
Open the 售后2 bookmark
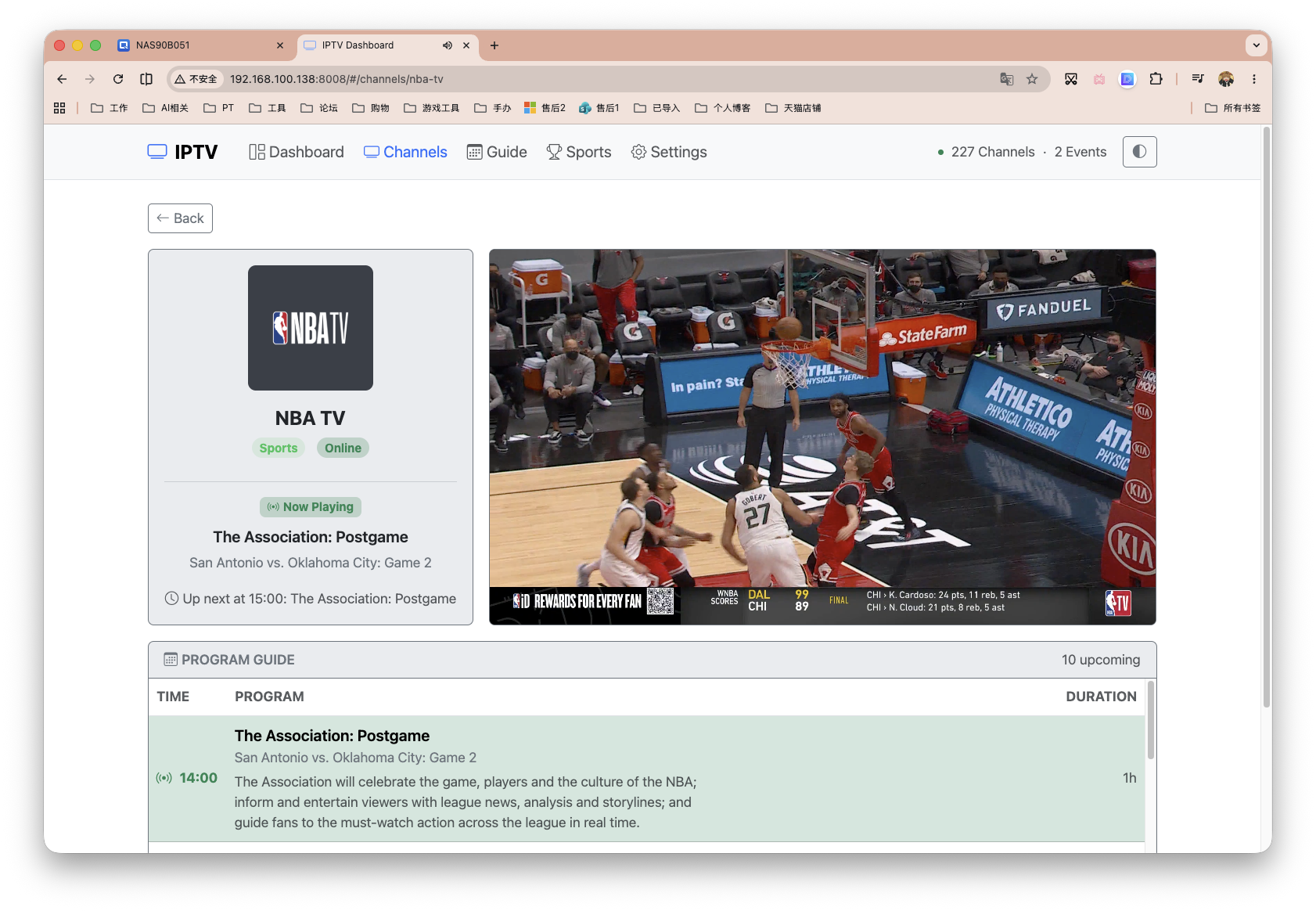545,108
